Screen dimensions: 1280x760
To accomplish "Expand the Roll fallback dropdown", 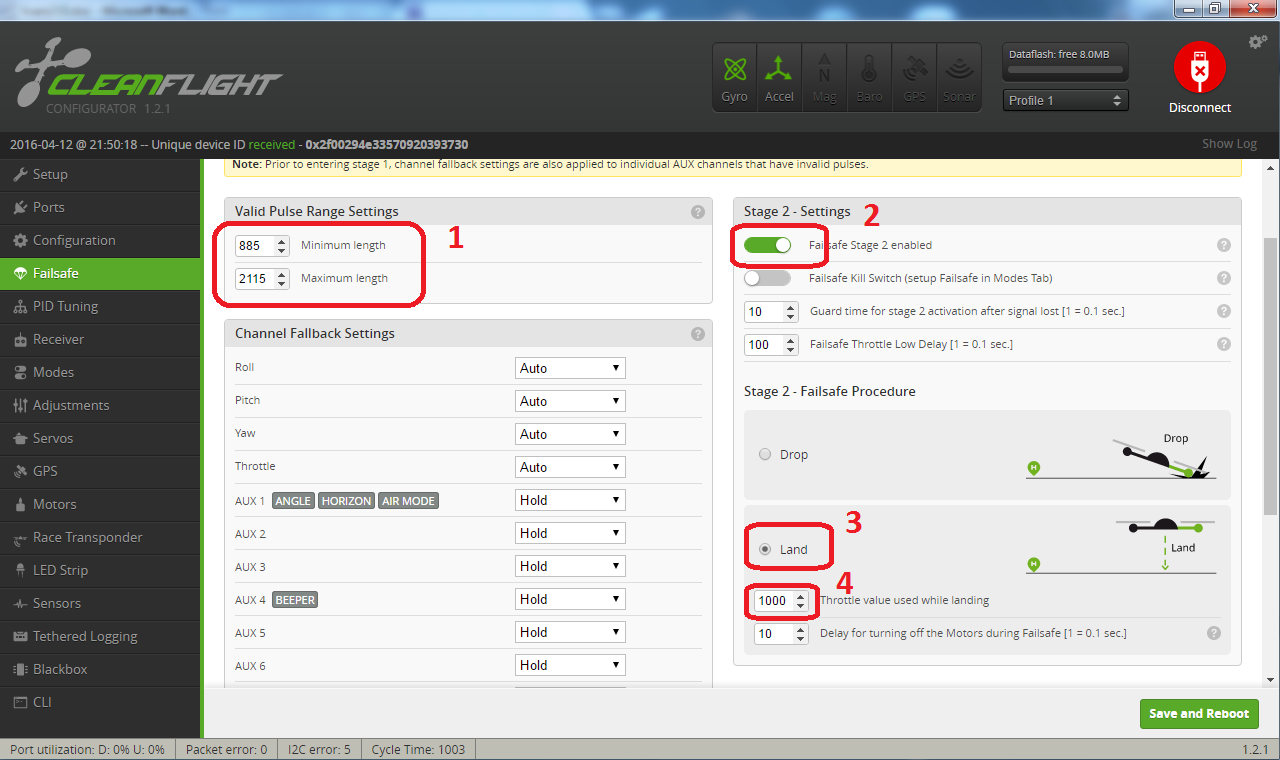I will [570, 368].
